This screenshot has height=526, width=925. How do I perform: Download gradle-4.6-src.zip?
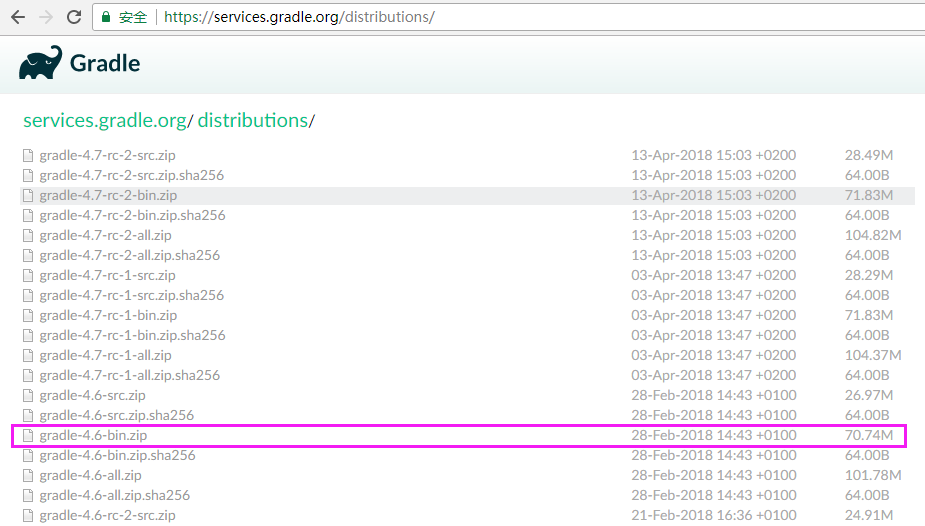tap(93, 396)
